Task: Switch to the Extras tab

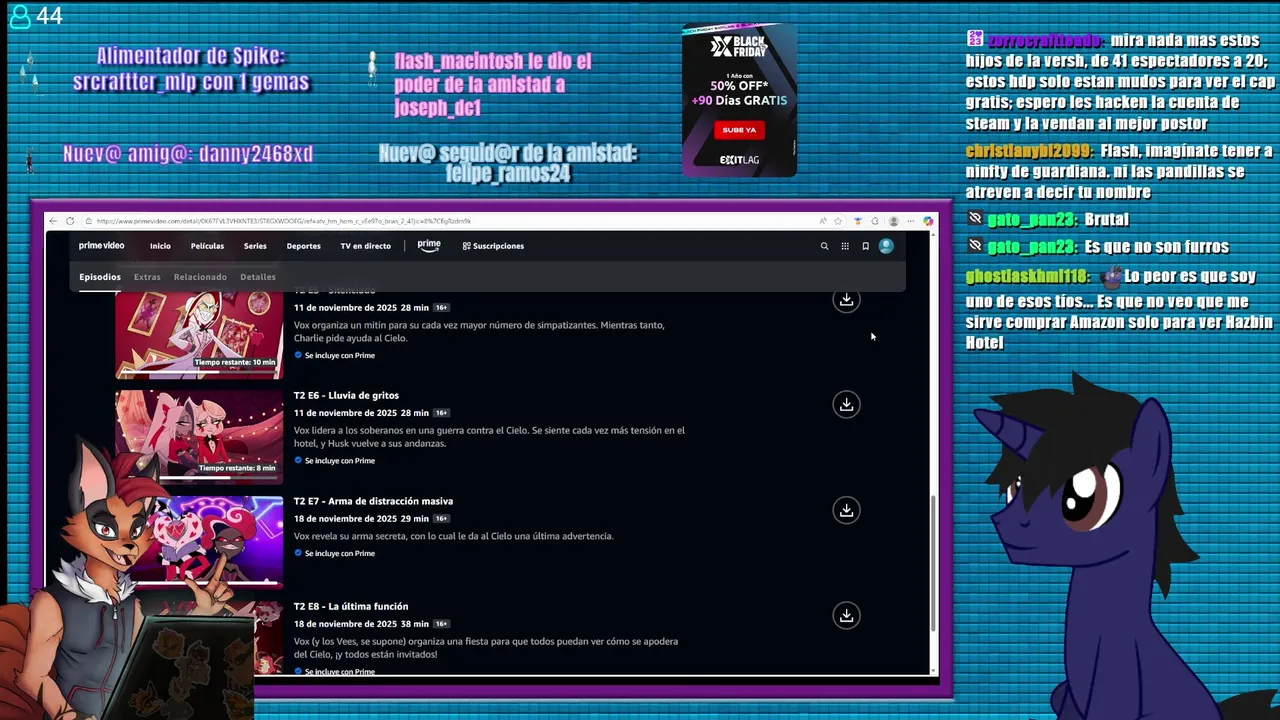Action: [147, 277]
